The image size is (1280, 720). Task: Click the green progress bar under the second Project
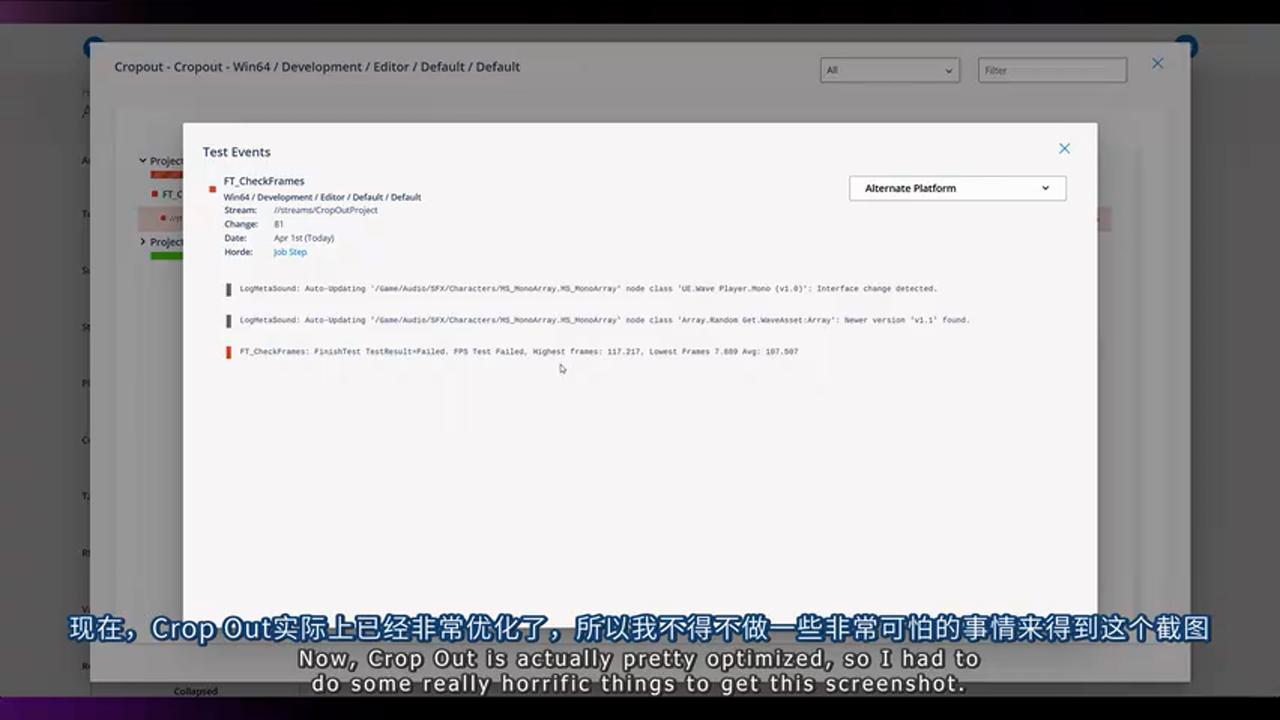click(167, 257)
